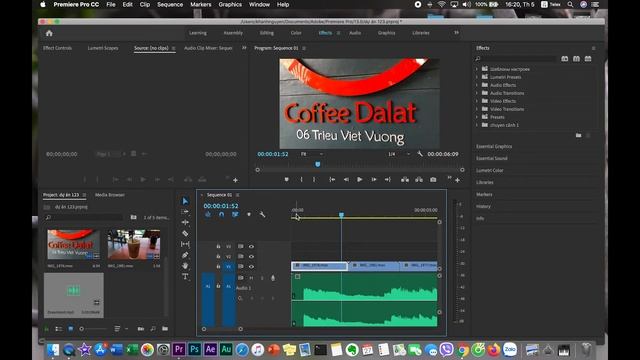Select the Selection tool arrow
Screen dimensions: 640x360
(x=185, y=201)
